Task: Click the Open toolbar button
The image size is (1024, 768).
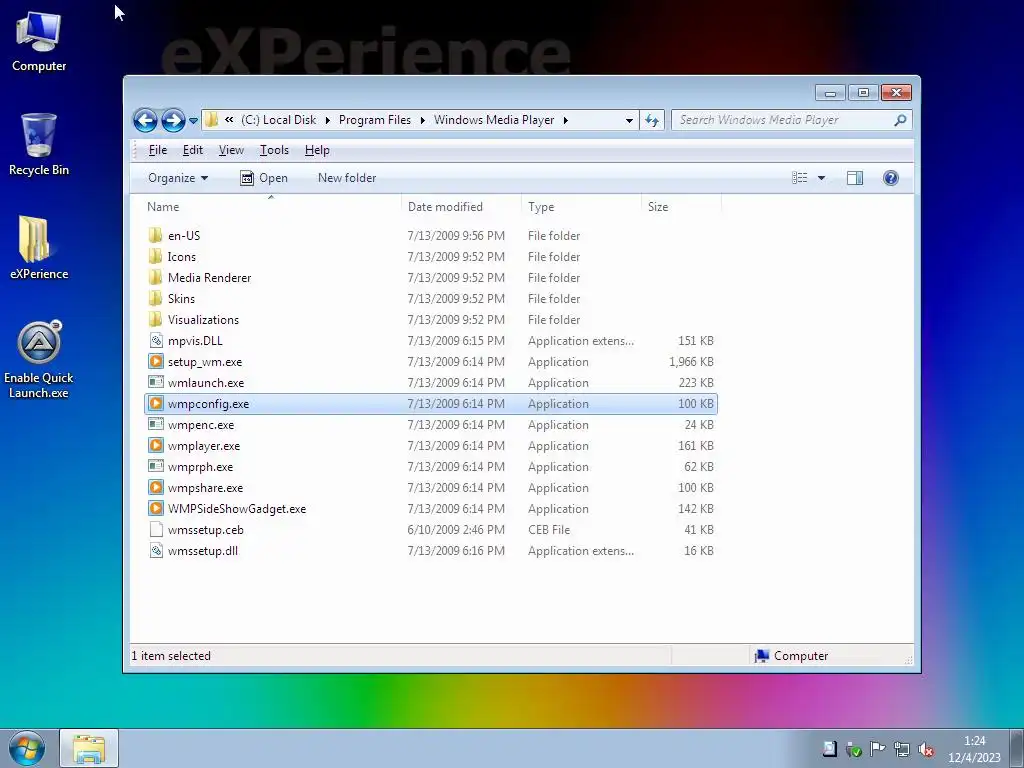Action: point(264,178)
